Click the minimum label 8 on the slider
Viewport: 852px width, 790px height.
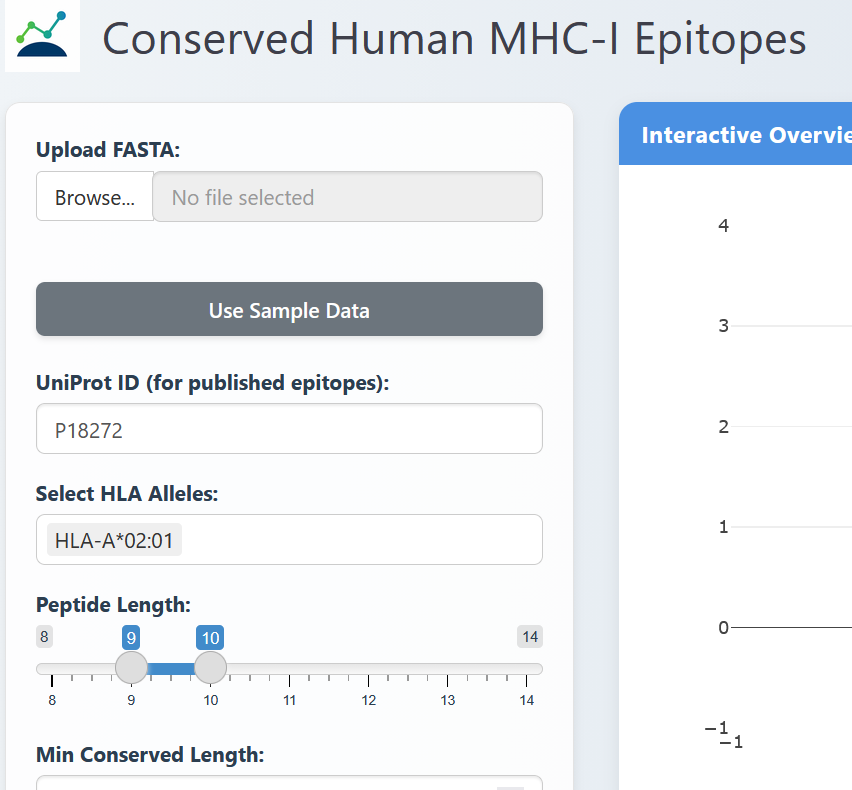(44, 637)
